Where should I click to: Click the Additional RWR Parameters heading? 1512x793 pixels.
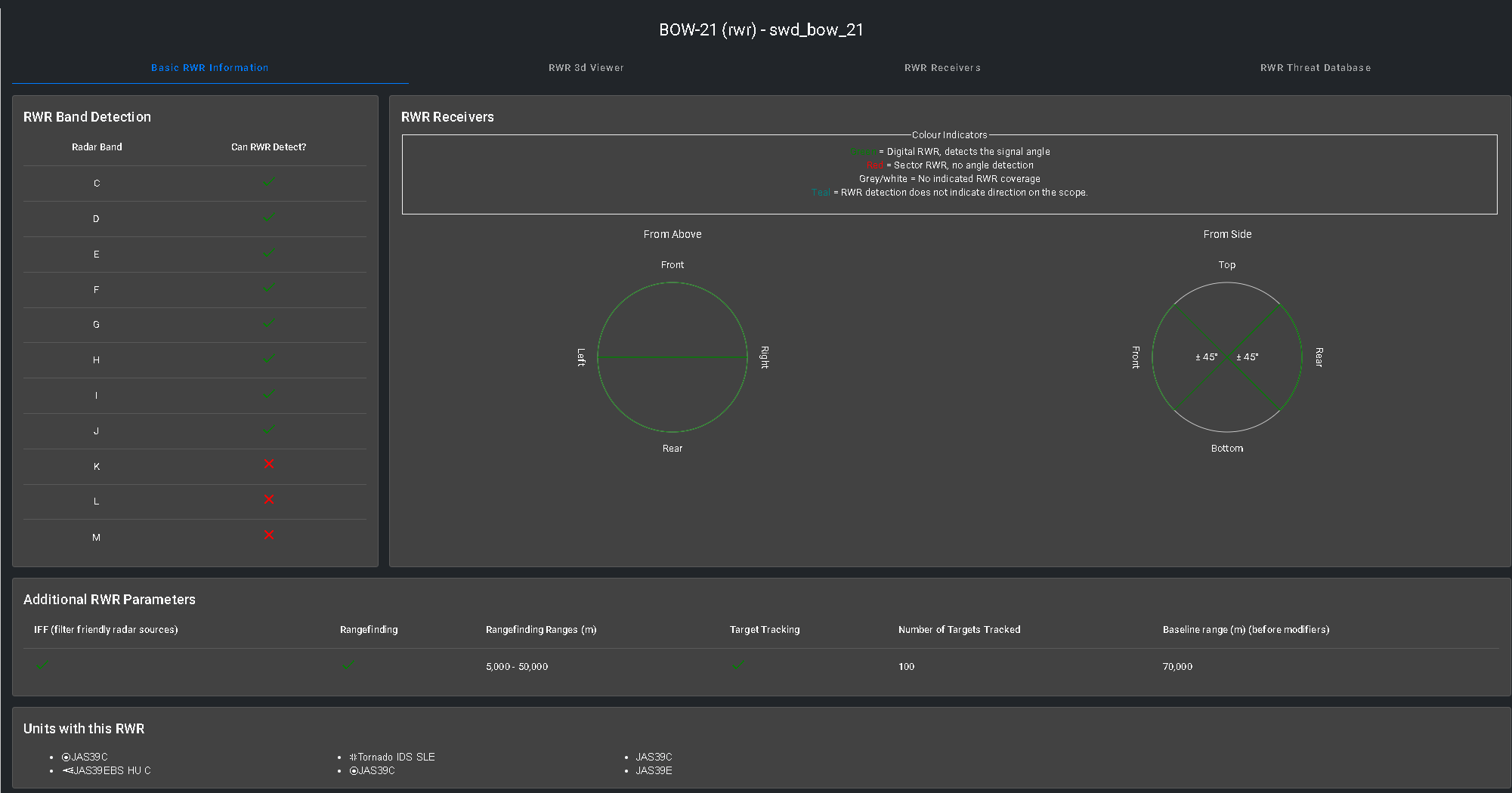110,600
